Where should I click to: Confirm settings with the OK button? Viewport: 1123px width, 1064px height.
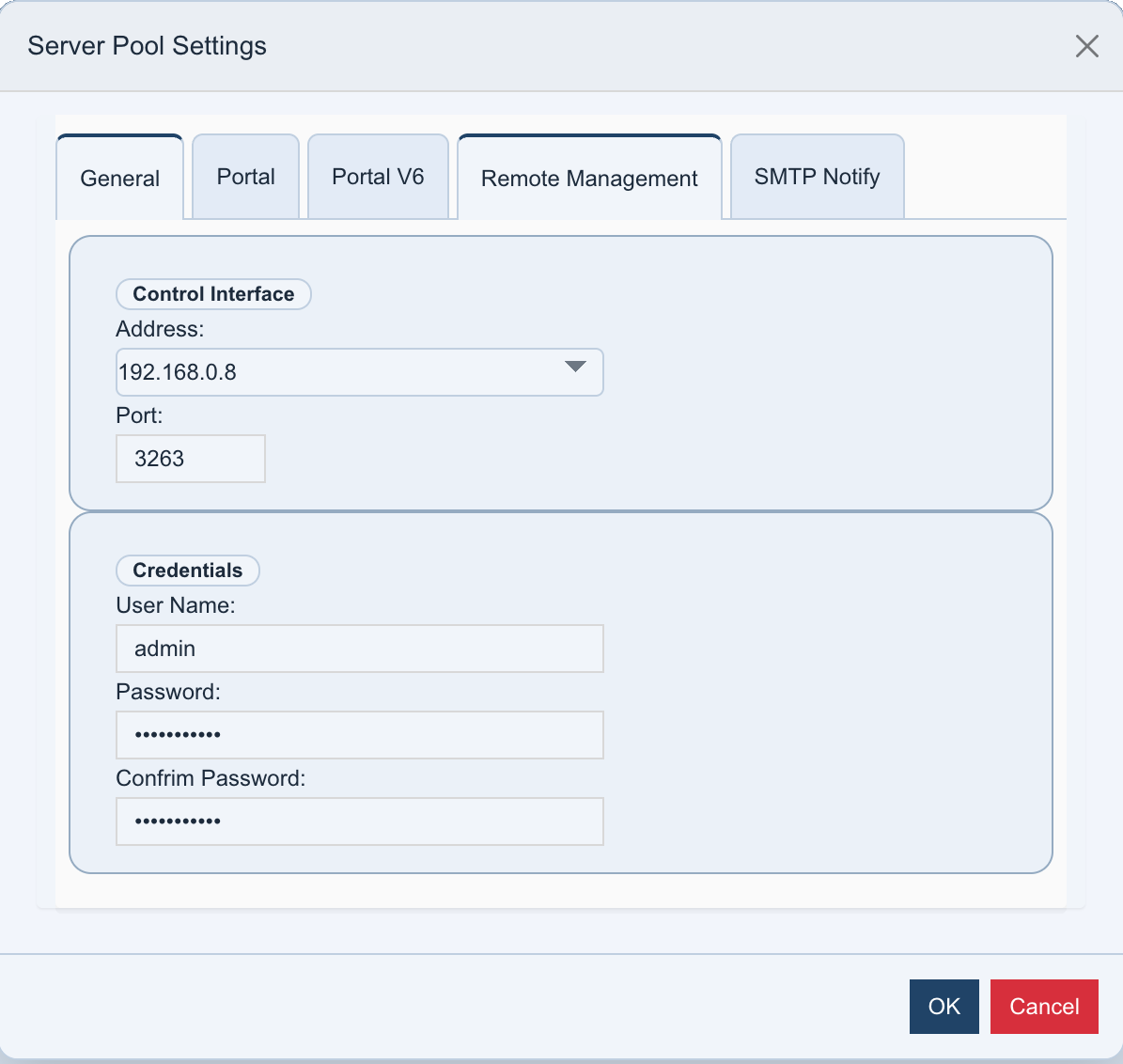[x=944, y=1006]
